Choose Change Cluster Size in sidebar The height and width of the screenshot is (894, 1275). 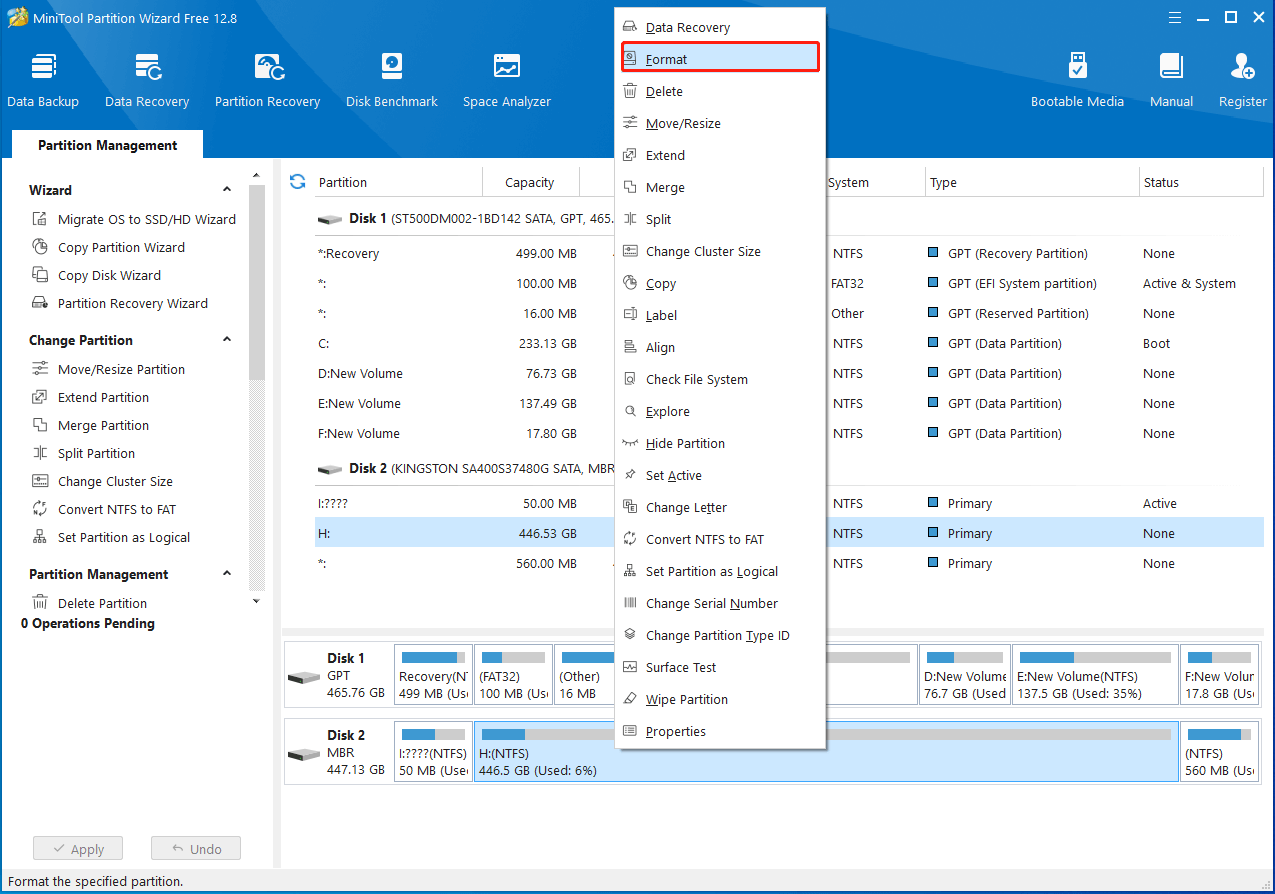[x=102, y=481]
